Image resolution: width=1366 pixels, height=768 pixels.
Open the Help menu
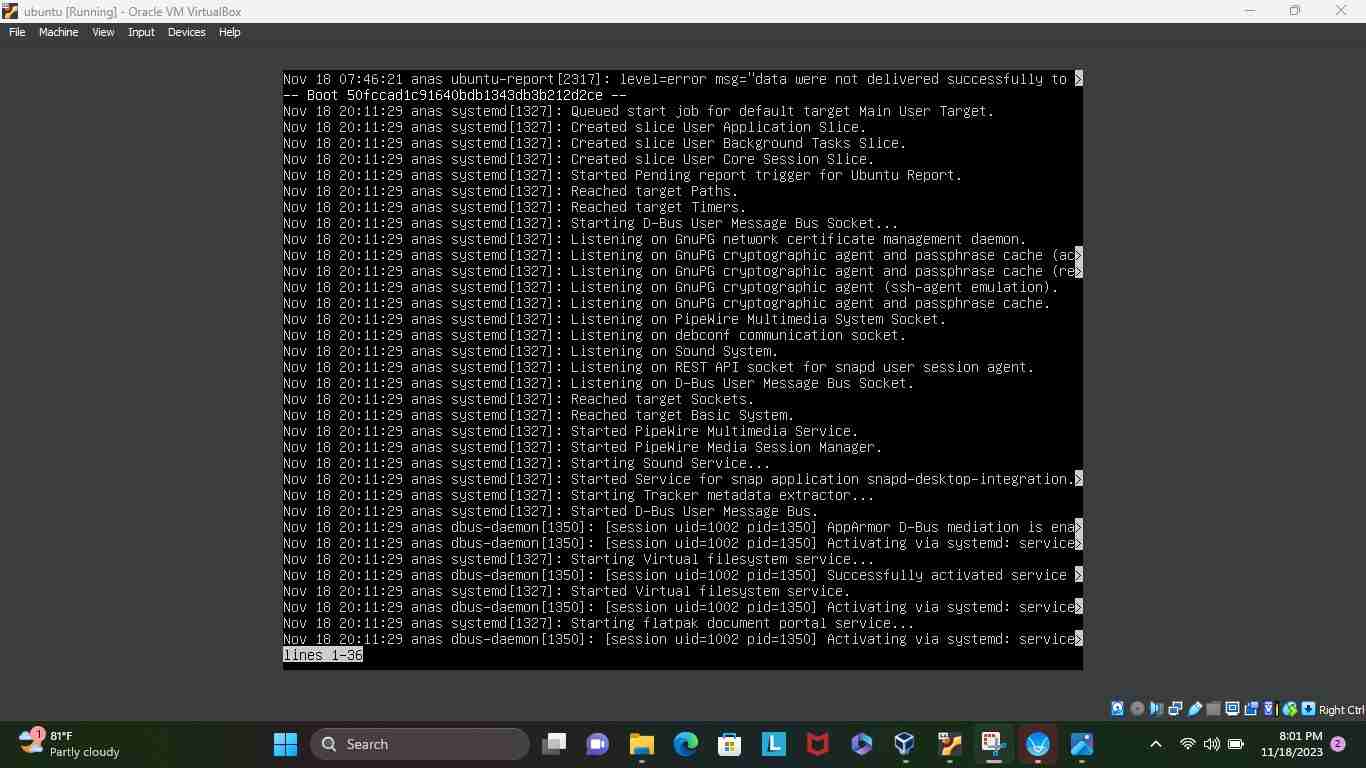(229, 32)
